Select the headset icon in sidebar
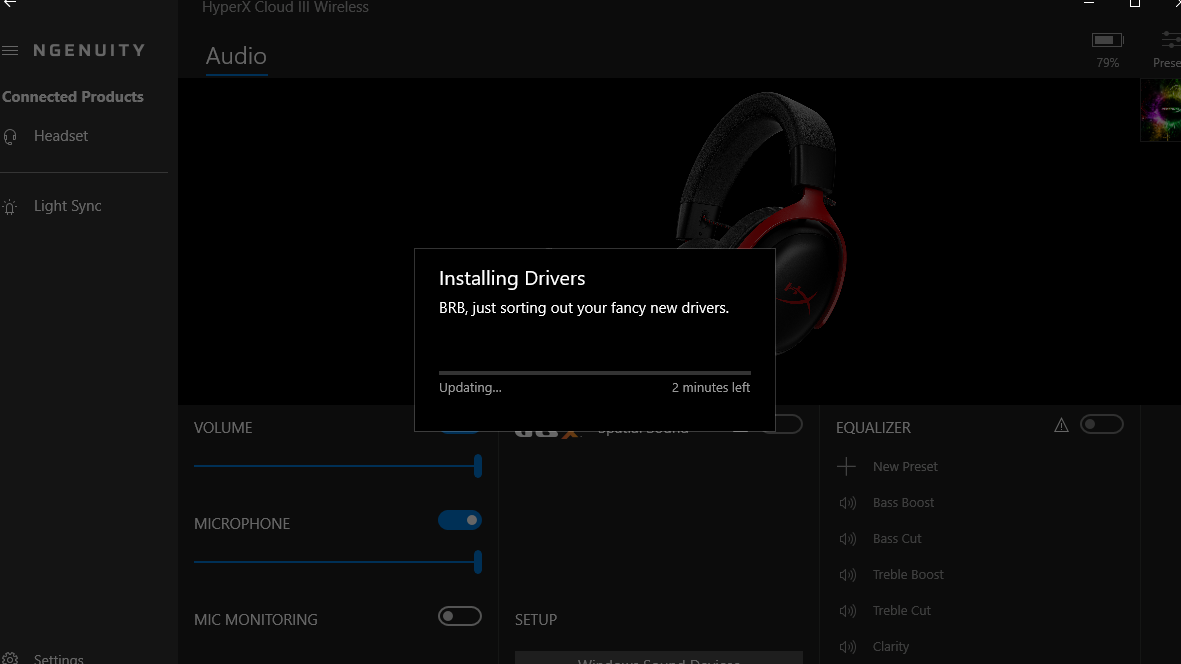Image resolution: width=1181 pixels, height=664 pixels. pyautogui.click(x=11, y=136)
